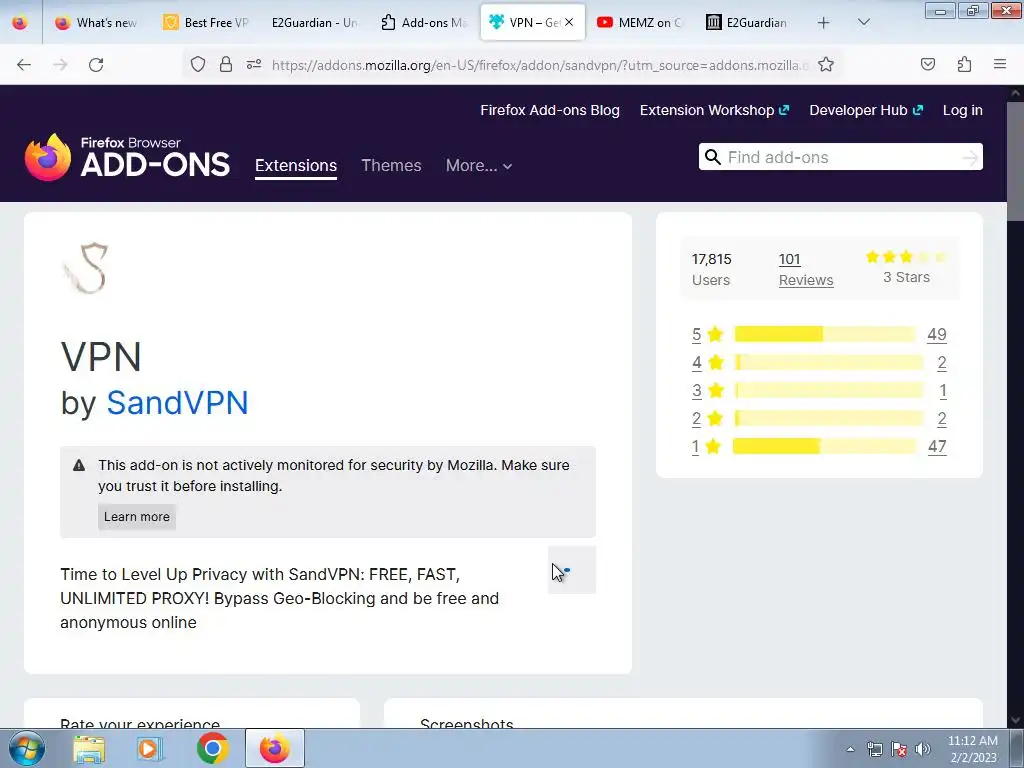Click the warning triangle icon in the notice

79,466
